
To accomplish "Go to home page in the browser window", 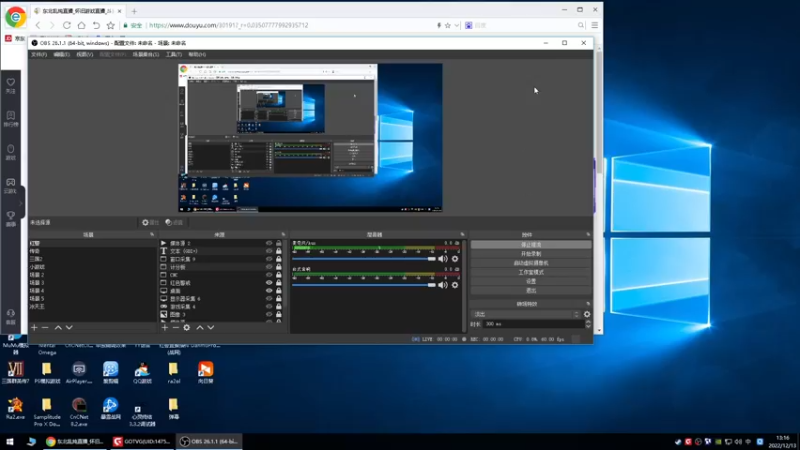I will [x=82, y=25].
